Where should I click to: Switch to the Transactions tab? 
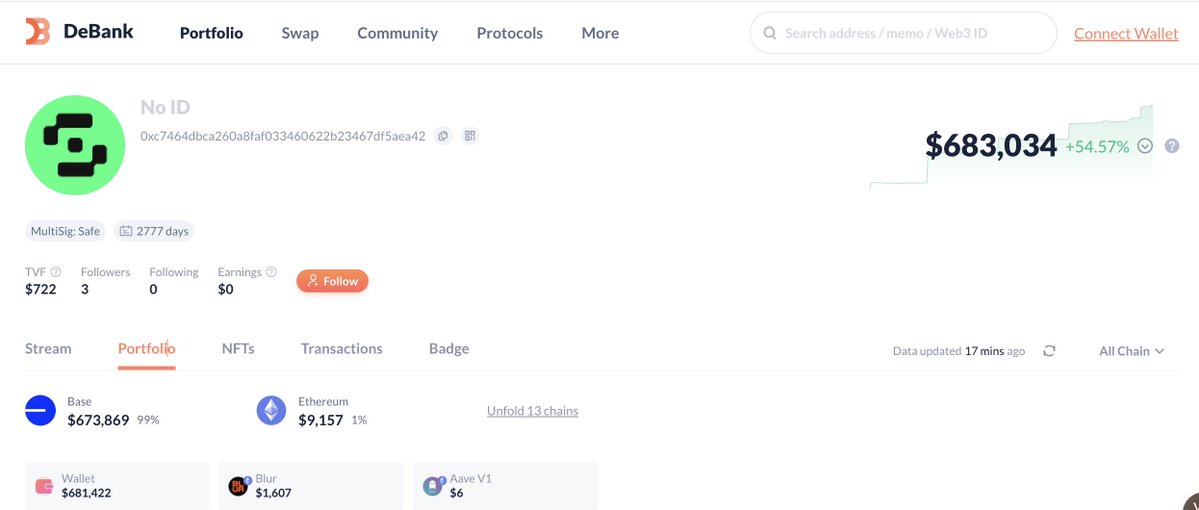pos(341,349)
